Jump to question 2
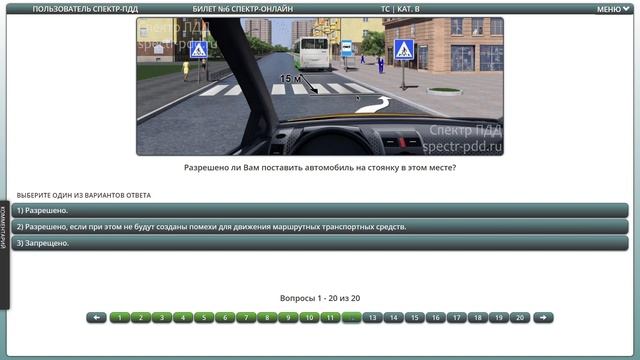The height and width of the screenshot is (360, 640). (141, 318)
